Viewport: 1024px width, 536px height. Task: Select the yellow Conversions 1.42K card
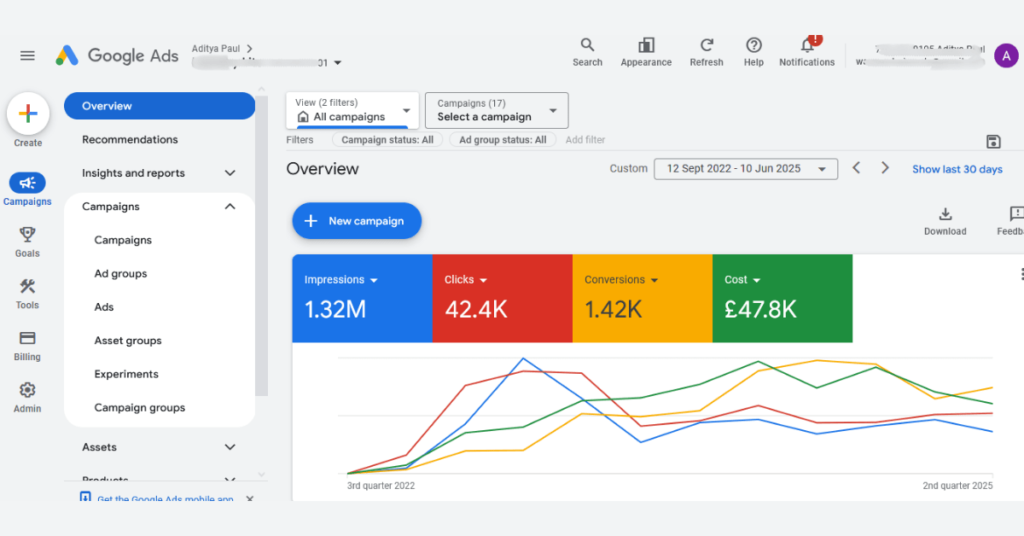click(x=642, y=298)
